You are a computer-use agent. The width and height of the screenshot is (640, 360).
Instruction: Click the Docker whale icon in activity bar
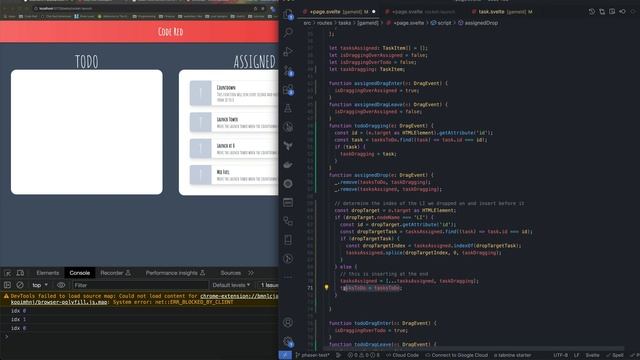288,164
